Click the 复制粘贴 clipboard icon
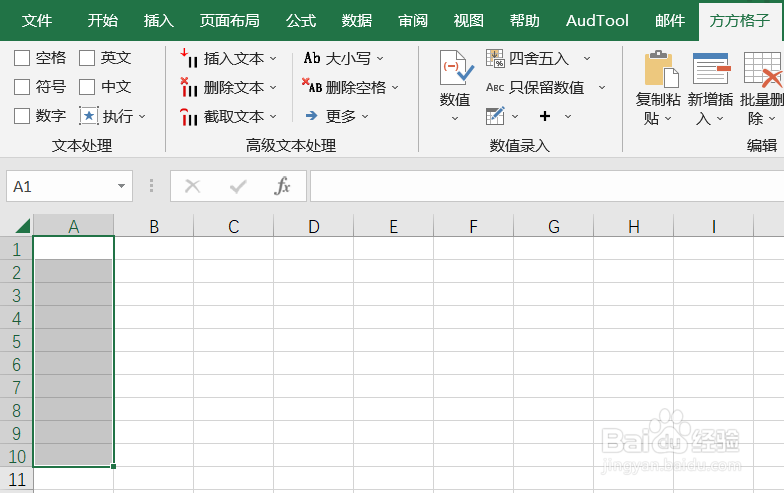 661,68
